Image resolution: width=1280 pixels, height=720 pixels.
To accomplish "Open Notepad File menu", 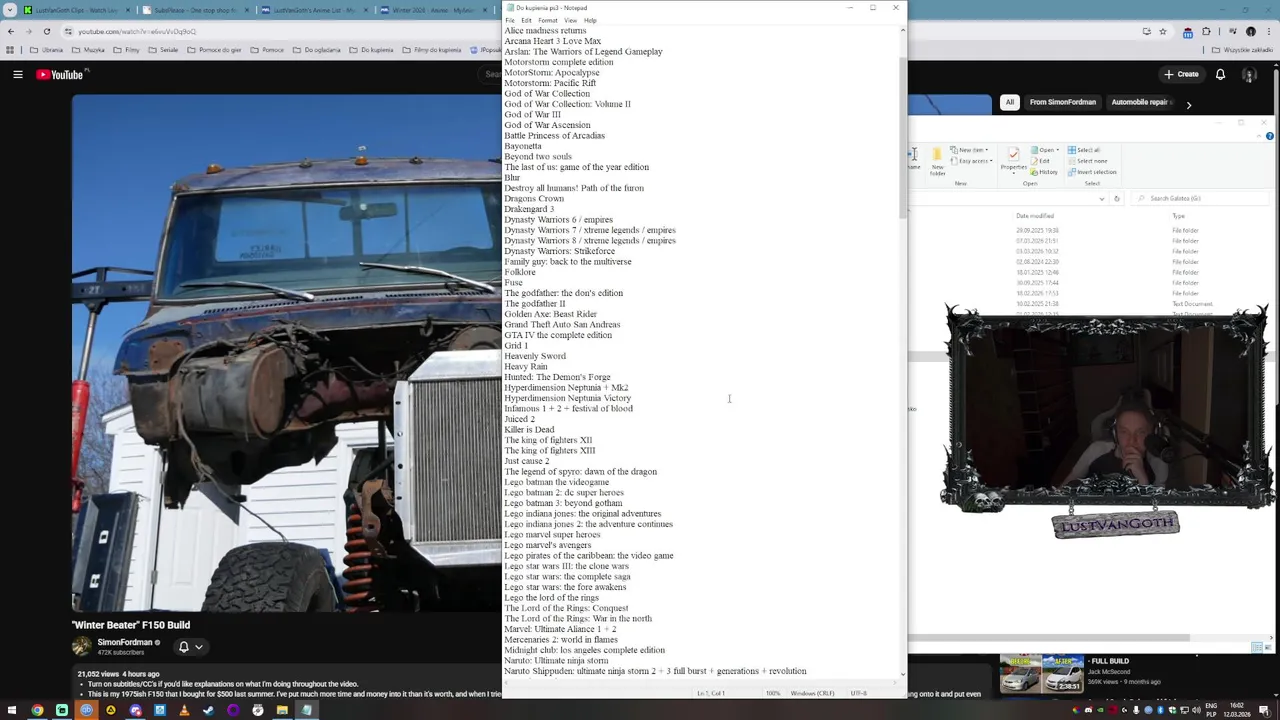I will point(510,20).
